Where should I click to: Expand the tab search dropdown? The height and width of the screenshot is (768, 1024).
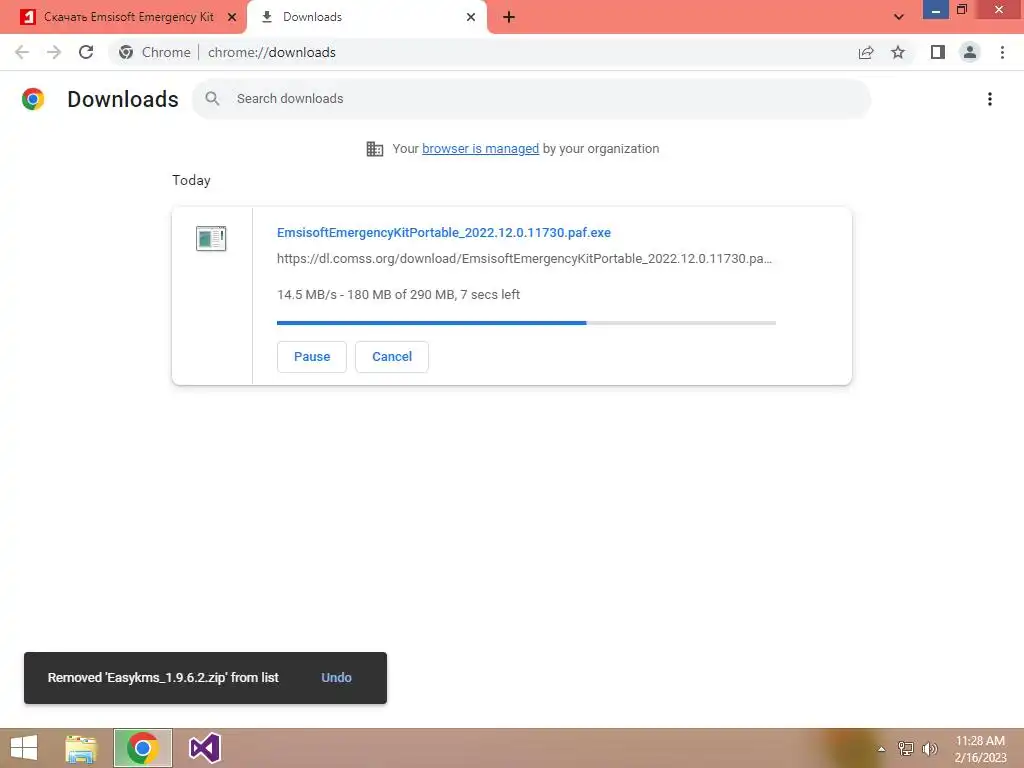tap(899, 17)
